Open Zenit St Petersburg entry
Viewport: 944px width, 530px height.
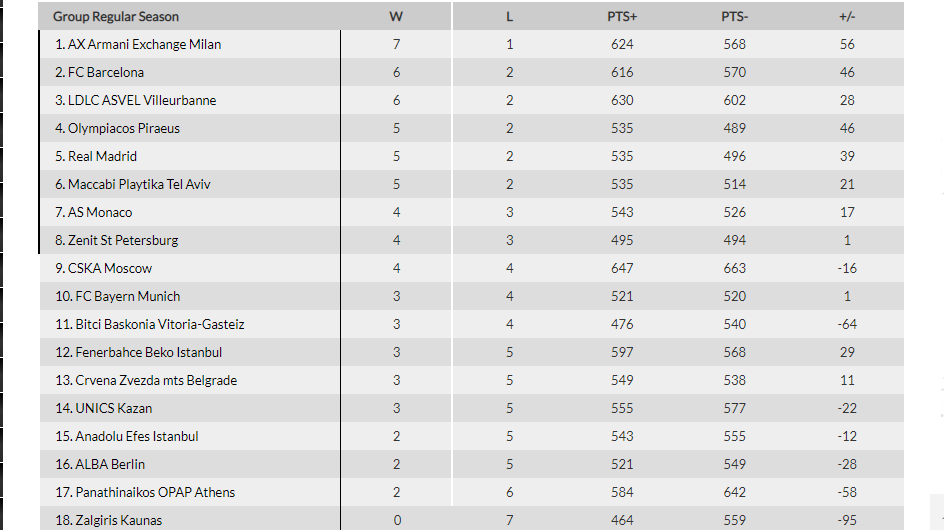[x=123, y=240]
